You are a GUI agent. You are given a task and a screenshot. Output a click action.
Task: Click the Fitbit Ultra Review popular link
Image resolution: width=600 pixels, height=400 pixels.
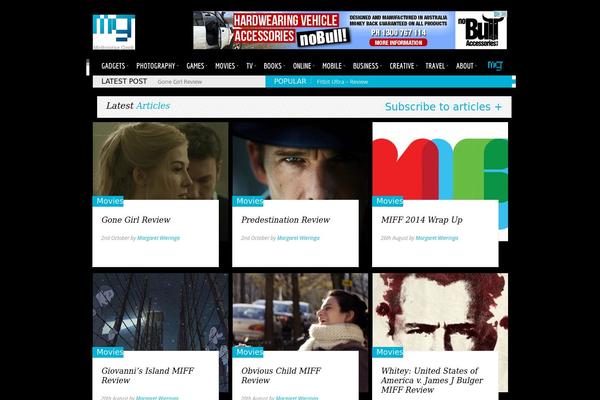(x=342, y=82)
